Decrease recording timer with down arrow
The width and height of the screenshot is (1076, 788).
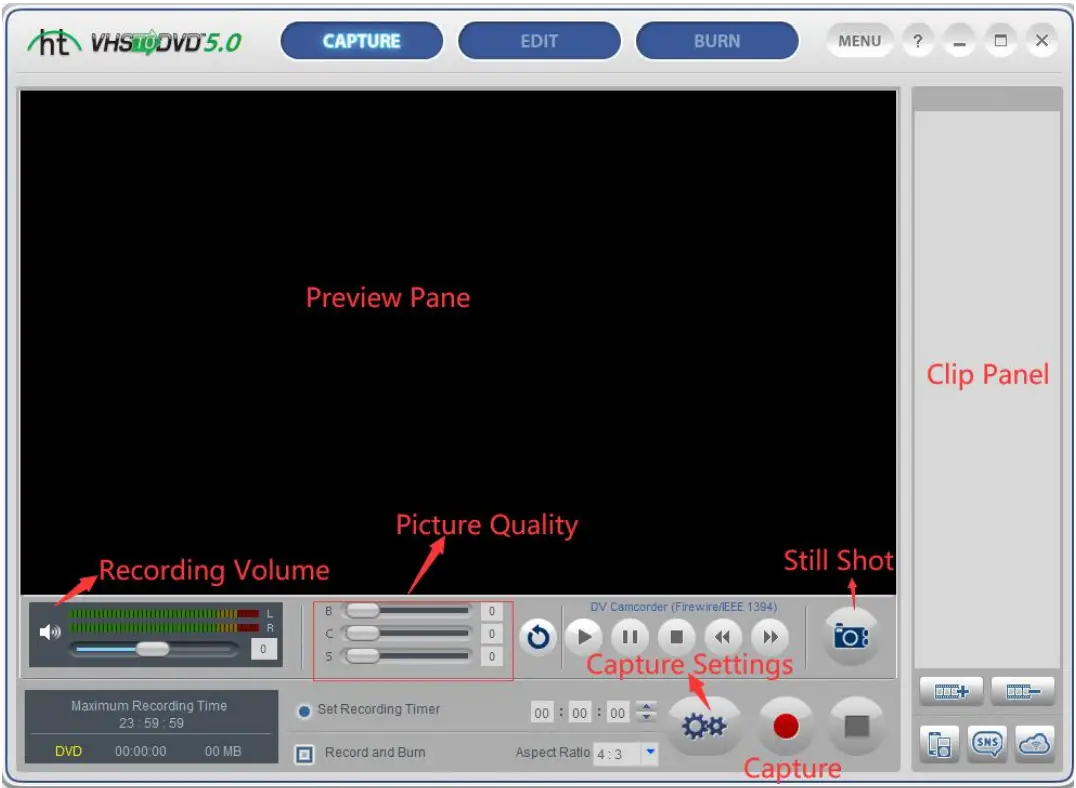[646, 717]
